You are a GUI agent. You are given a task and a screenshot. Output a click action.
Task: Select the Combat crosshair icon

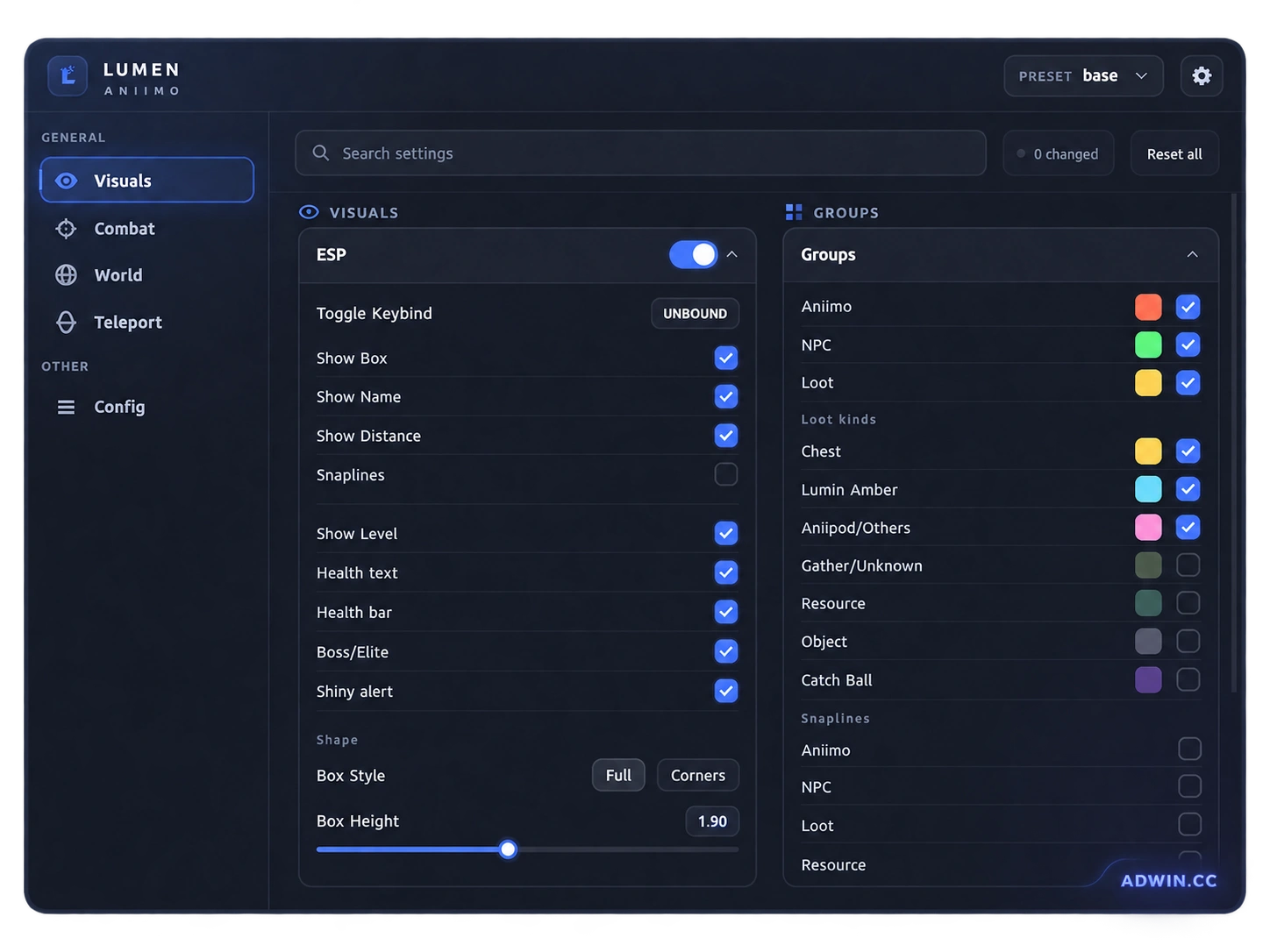coord(66,229)
